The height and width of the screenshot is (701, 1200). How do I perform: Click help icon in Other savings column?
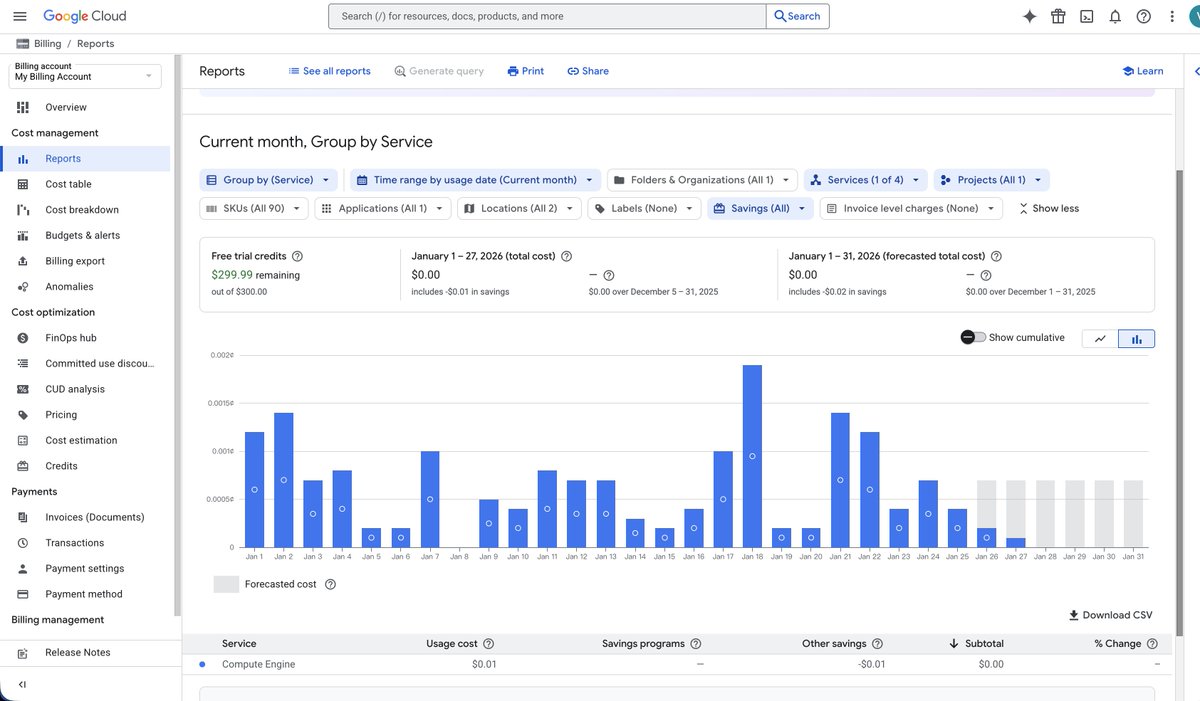[x=878, y=644]
